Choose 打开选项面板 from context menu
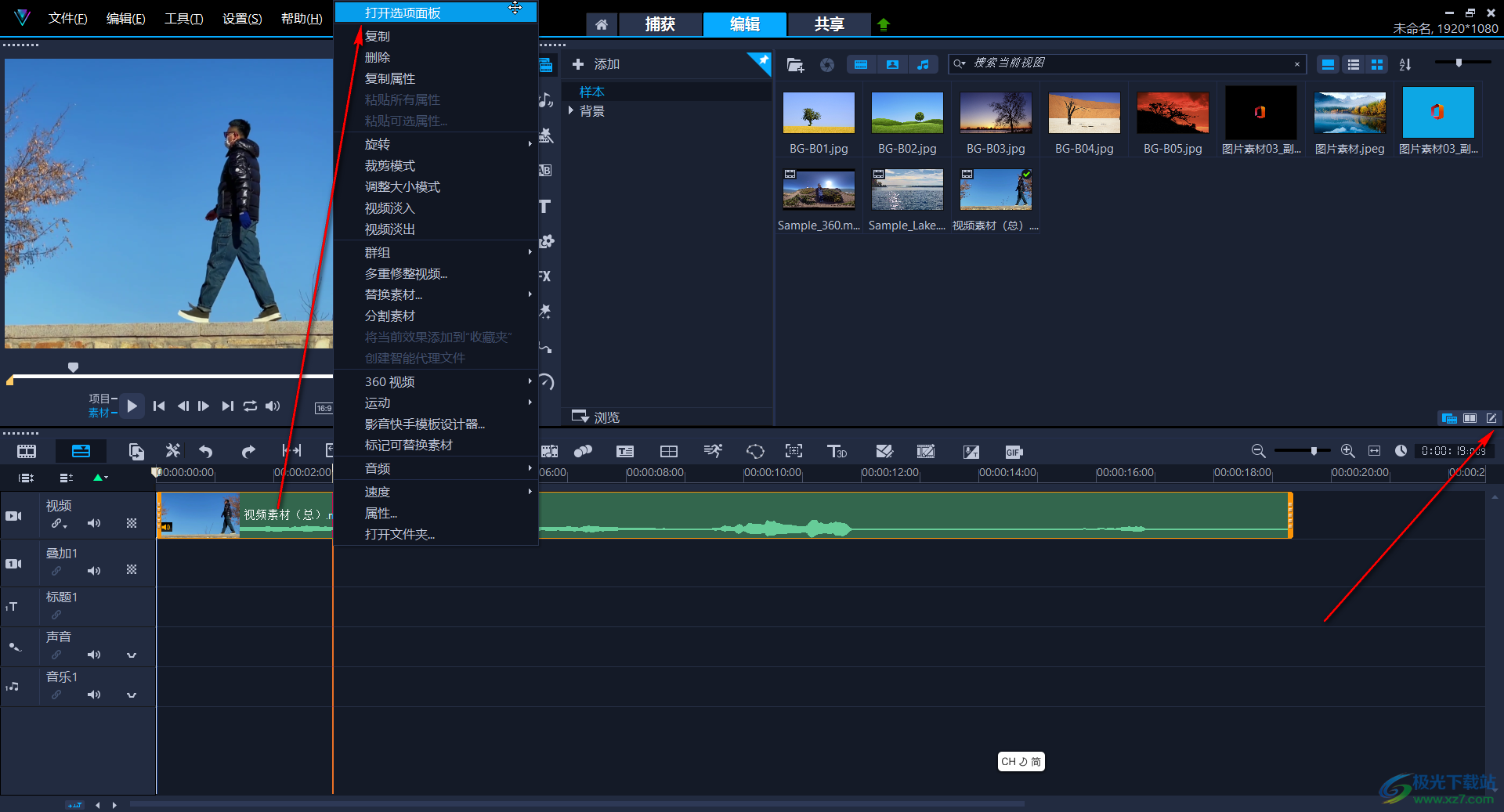Viewport: 1504px width, 812px height. point(436,13)
